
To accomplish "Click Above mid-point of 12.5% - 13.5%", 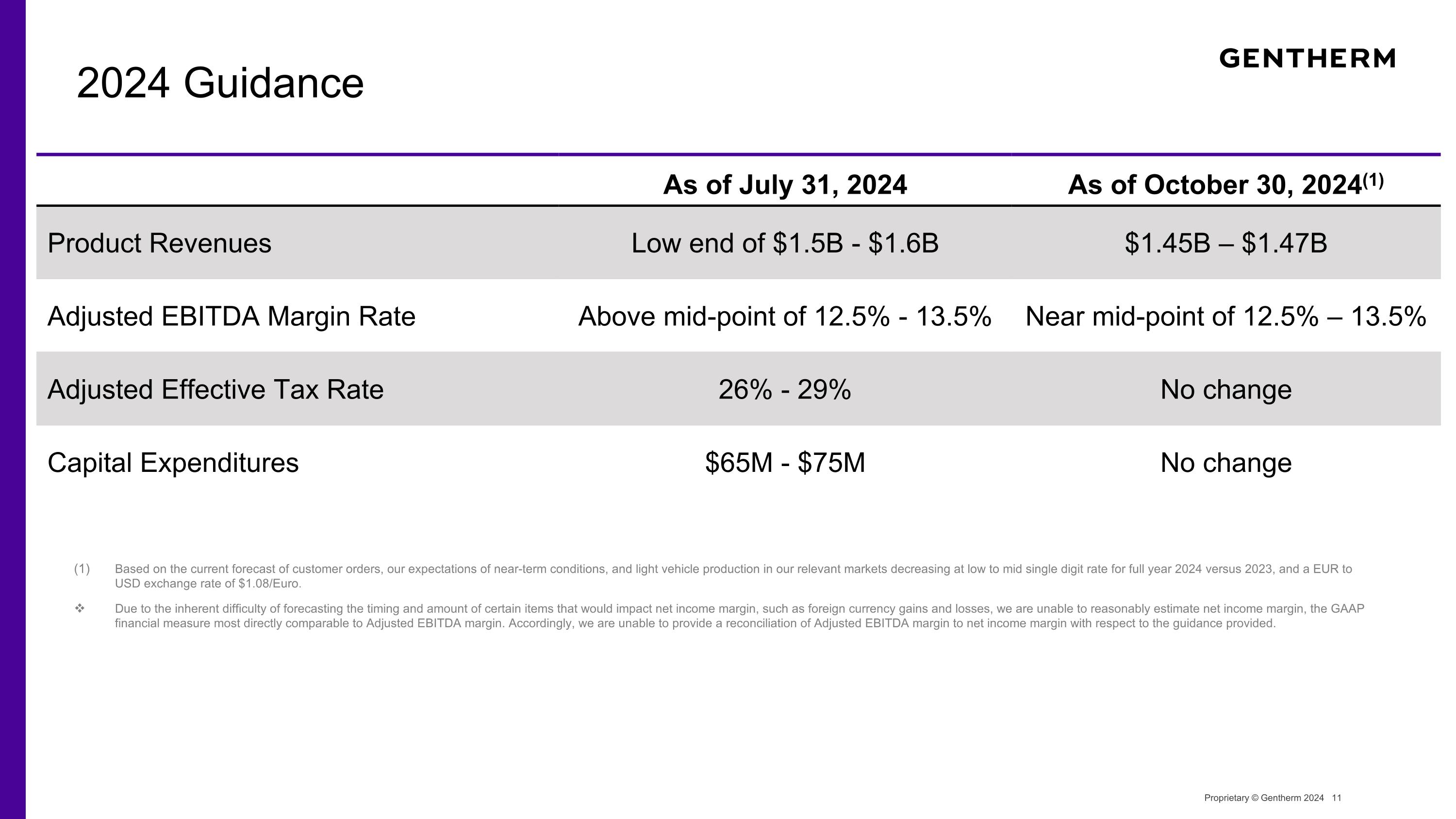I will [x=785, y=316].
